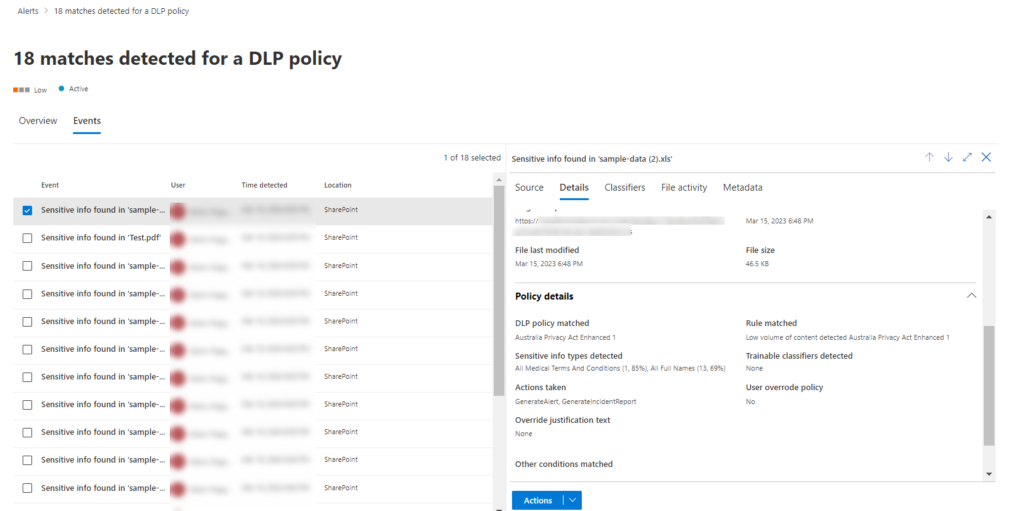Uncheck the selected first event checkbox
This screenshot has width=1024, height=511.
27,210
